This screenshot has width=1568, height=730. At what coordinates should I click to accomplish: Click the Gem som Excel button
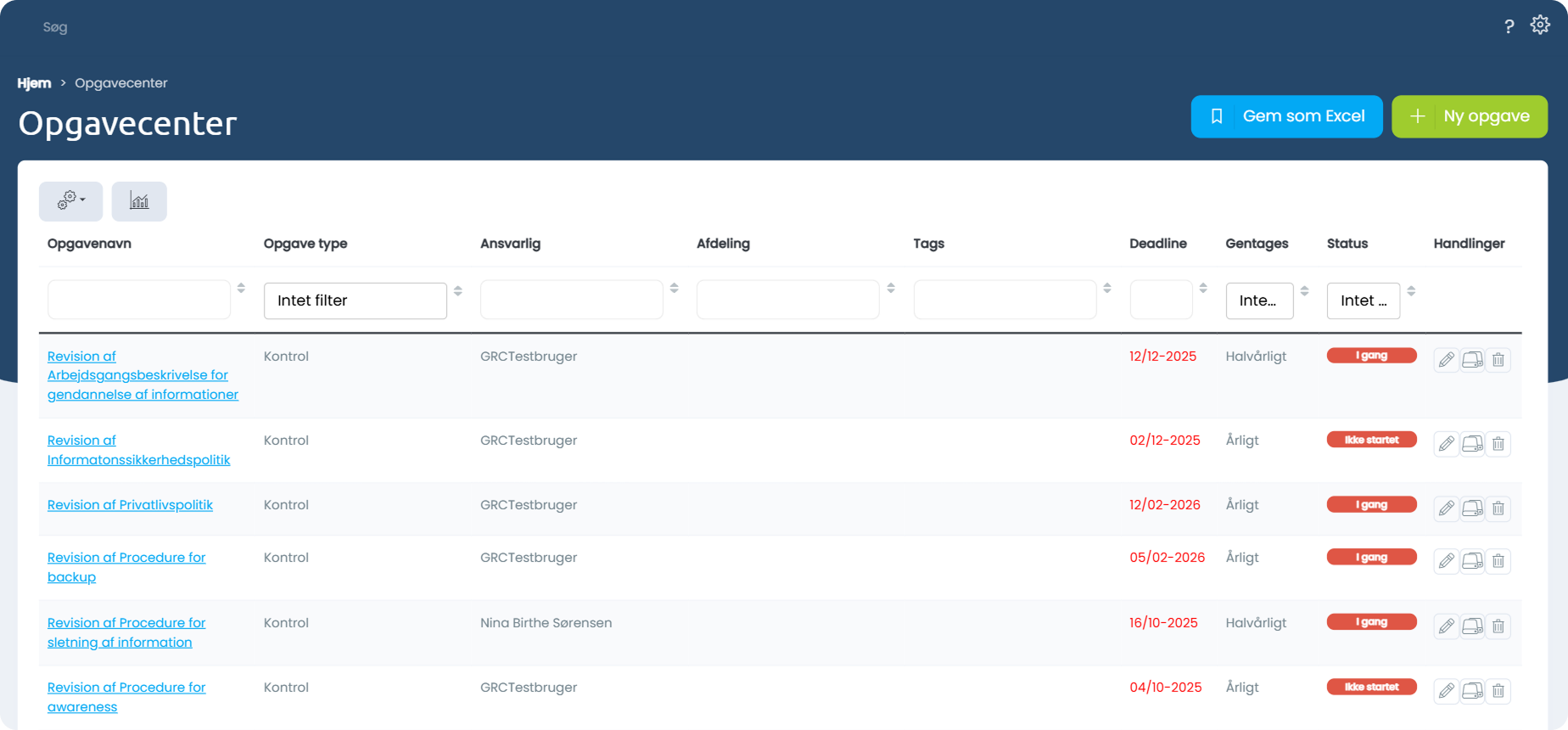(1287, 116)
